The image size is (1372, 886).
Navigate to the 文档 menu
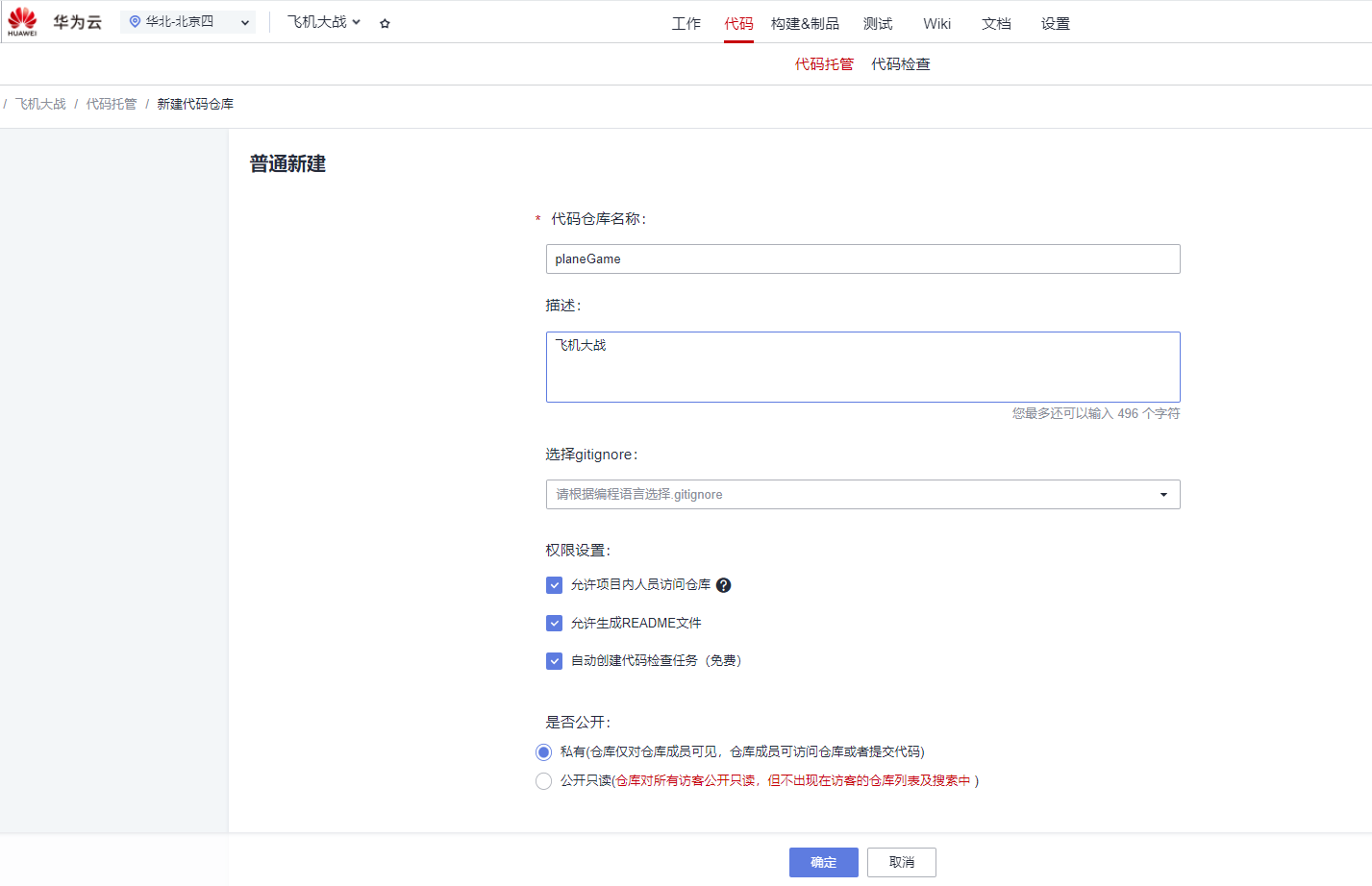point(997,24)
